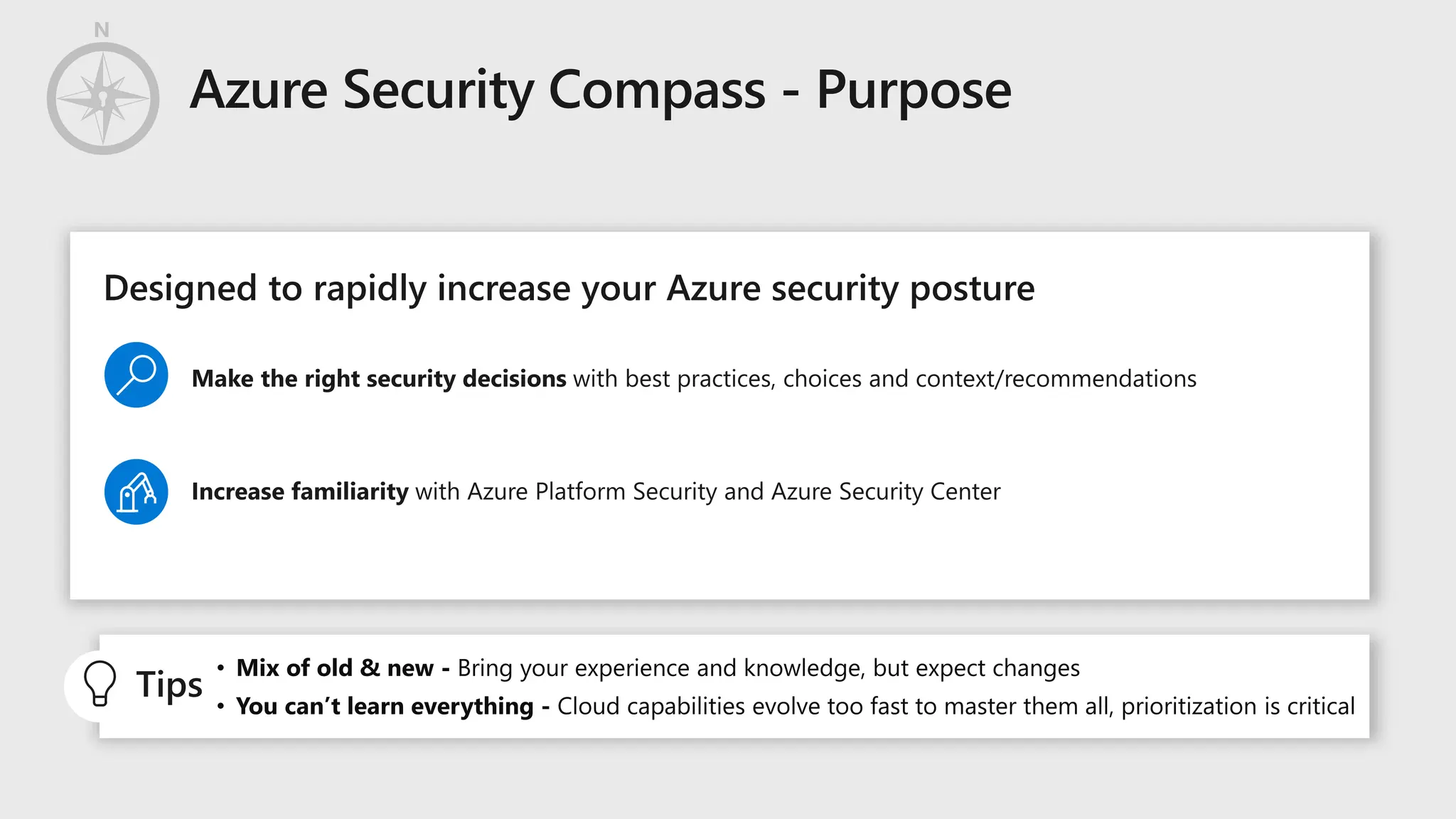Click the bullet before 'You can't learn everything'
Viewport: 1456px width, 819px height.
221,707
